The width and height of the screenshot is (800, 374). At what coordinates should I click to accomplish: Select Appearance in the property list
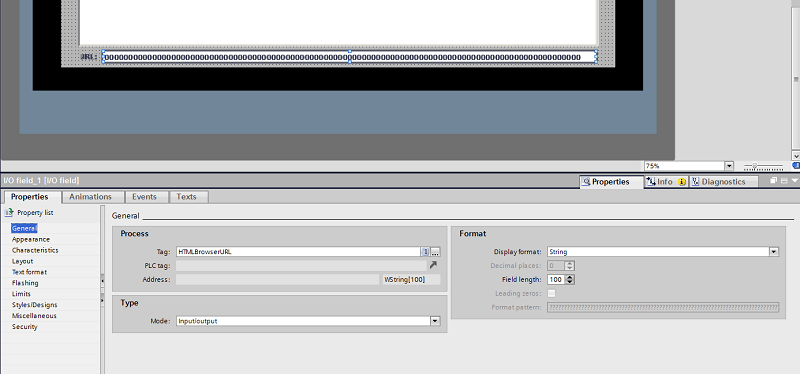(x=31, y=239)
